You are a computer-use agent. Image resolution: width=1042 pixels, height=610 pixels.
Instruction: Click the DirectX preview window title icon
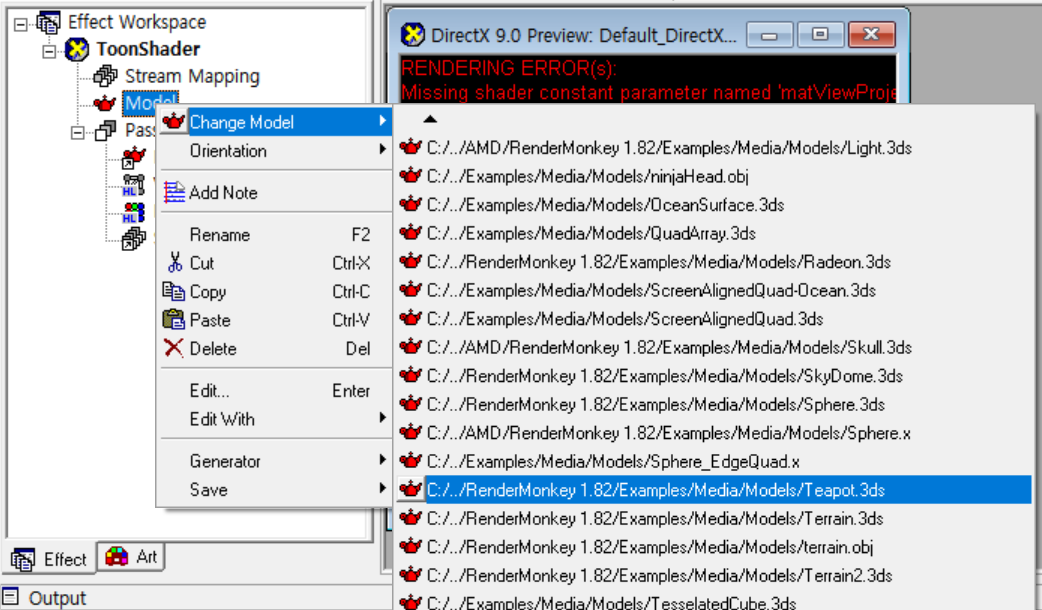tap(412, 35)
